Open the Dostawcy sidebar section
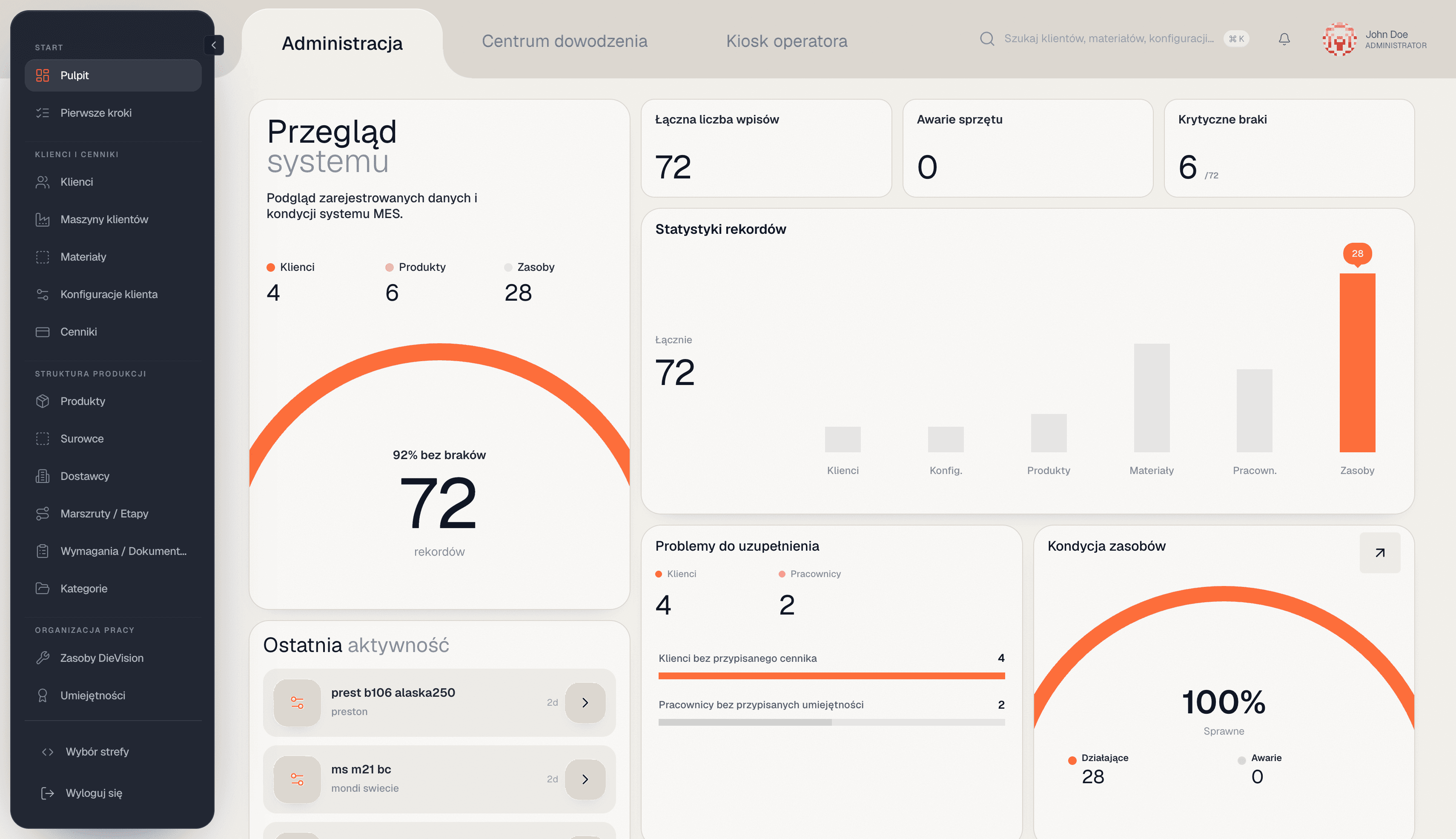Image resolution: width=1456 pixels, height=839 pixels. (x=113, y=476)
